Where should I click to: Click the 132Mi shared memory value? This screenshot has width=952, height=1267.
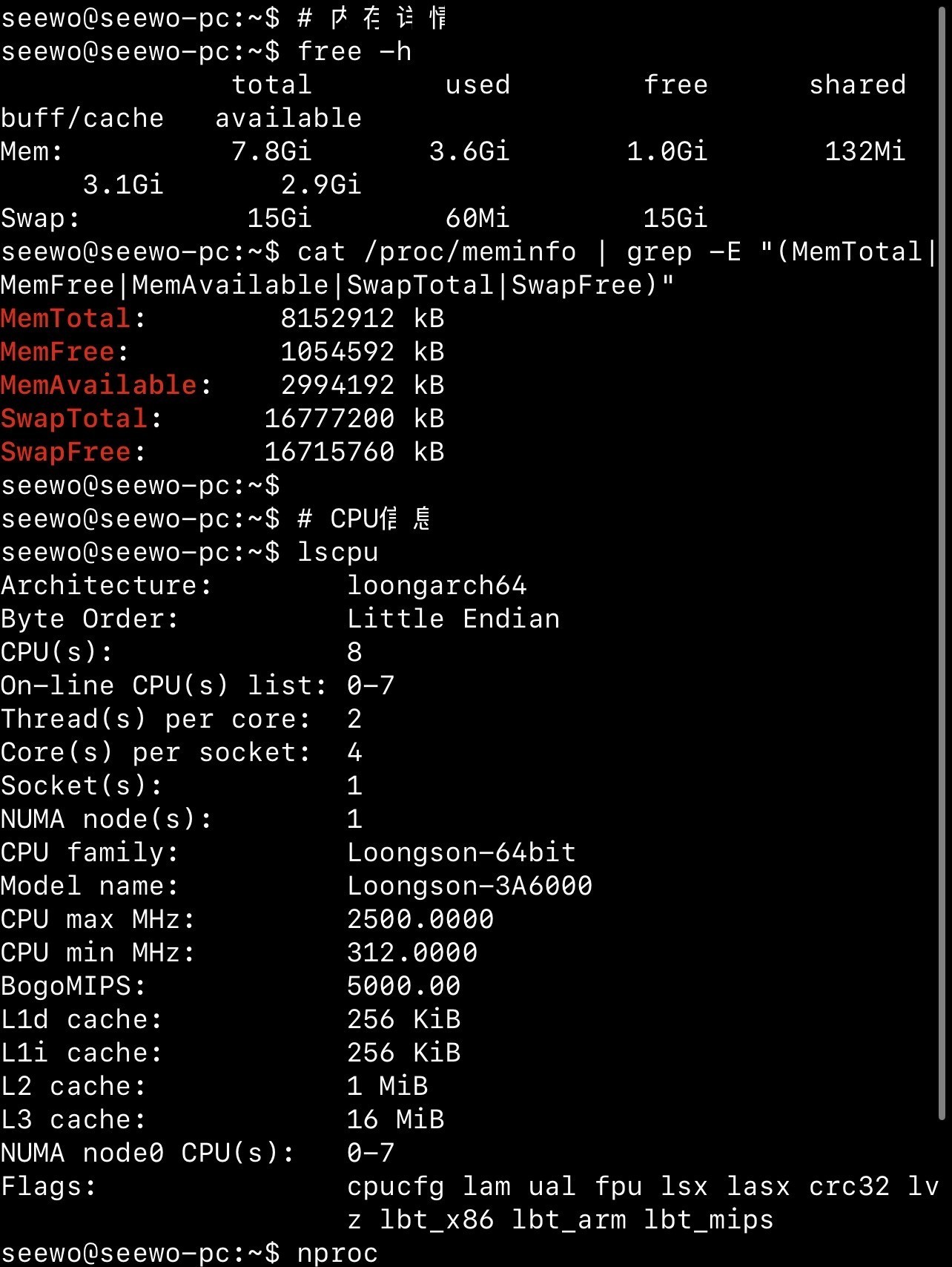tap(865, 152)
